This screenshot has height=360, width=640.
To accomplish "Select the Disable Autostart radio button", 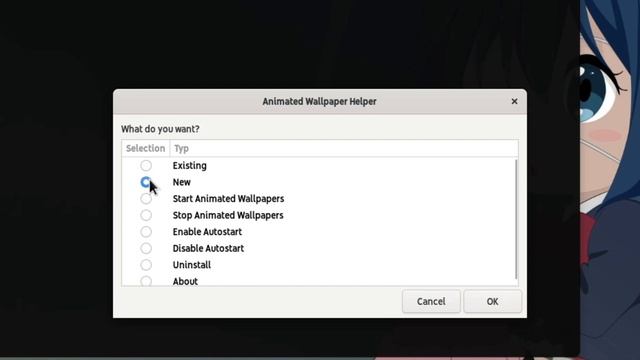I will 146,248.
